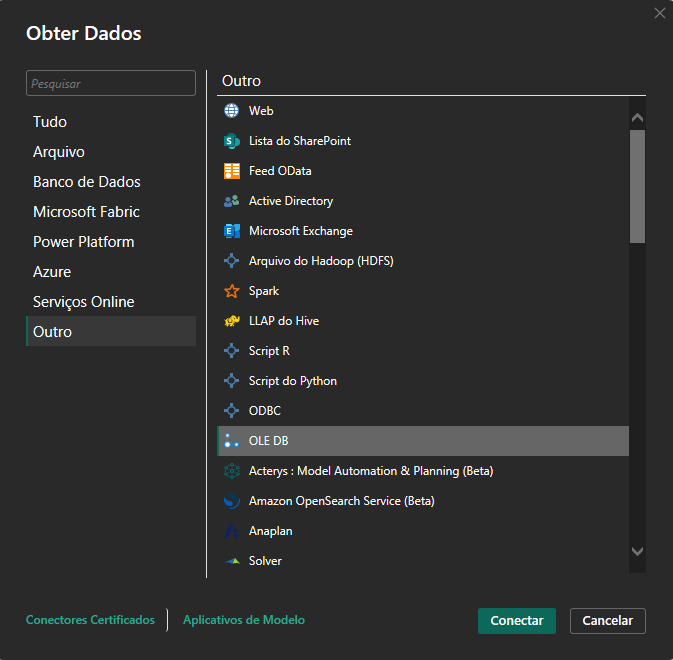This screenshot has height=660, width=673.
Task: Click the Microsoft Exchange icon
Action: click(232, 231)
